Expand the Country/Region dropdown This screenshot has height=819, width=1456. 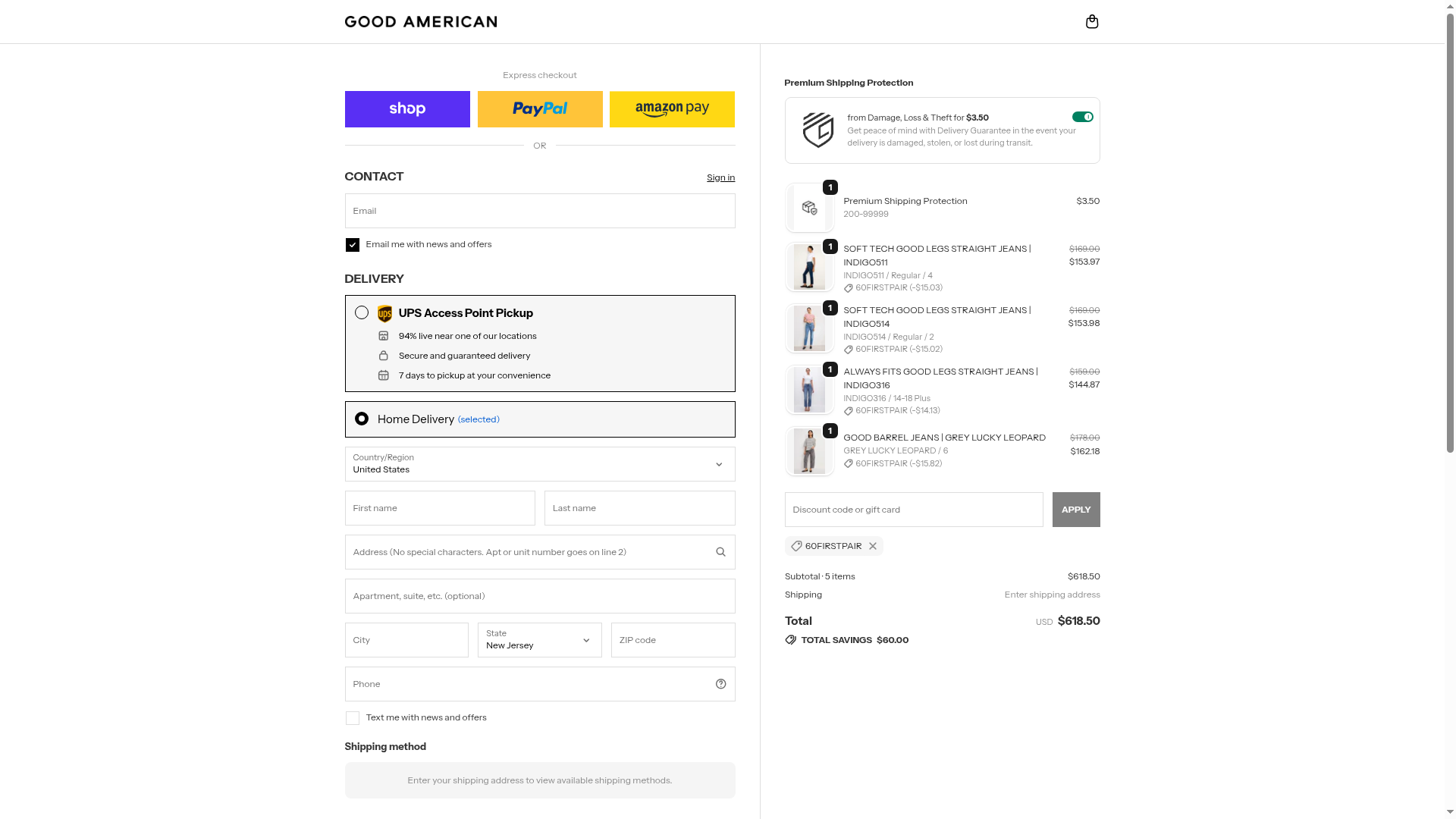pos(539,464)
